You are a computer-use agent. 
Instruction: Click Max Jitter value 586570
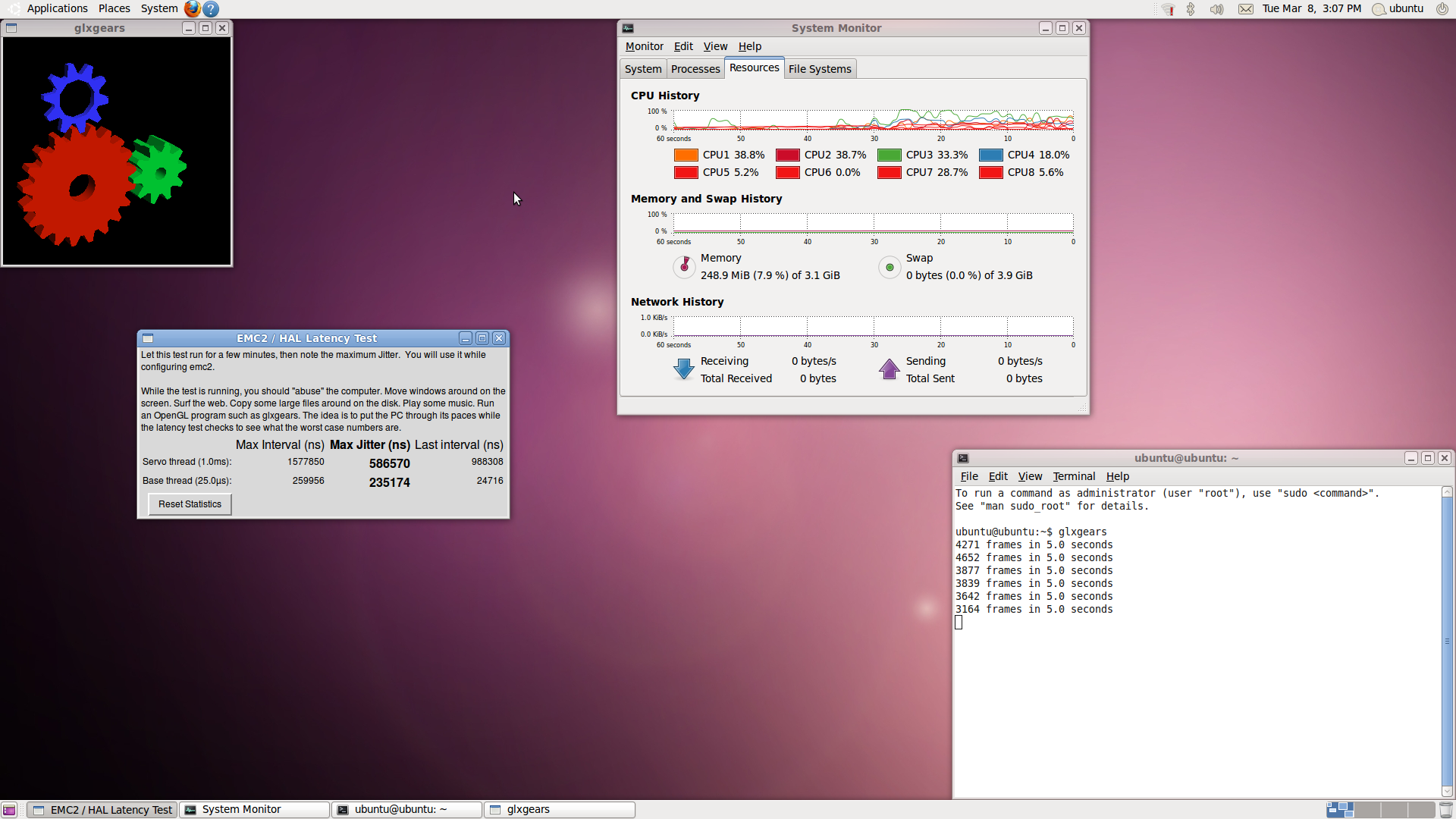[390, 463]
